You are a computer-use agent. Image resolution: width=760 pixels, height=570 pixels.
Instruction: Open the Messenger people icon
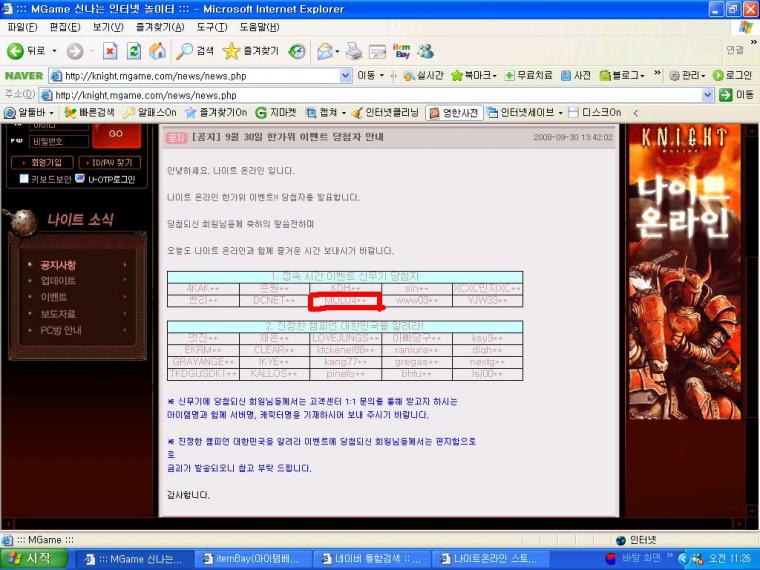point(426,51)
